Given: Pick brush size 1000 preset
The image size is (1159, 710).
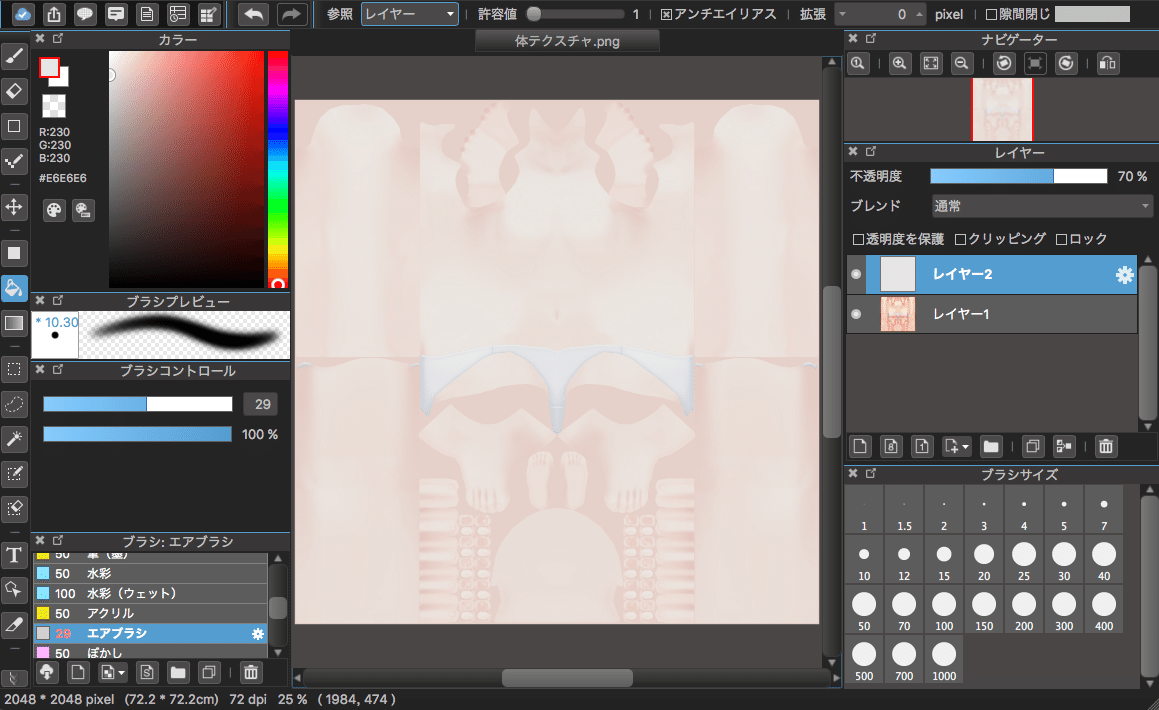Looking at the screenshot, I should click(x=944, y=660).
